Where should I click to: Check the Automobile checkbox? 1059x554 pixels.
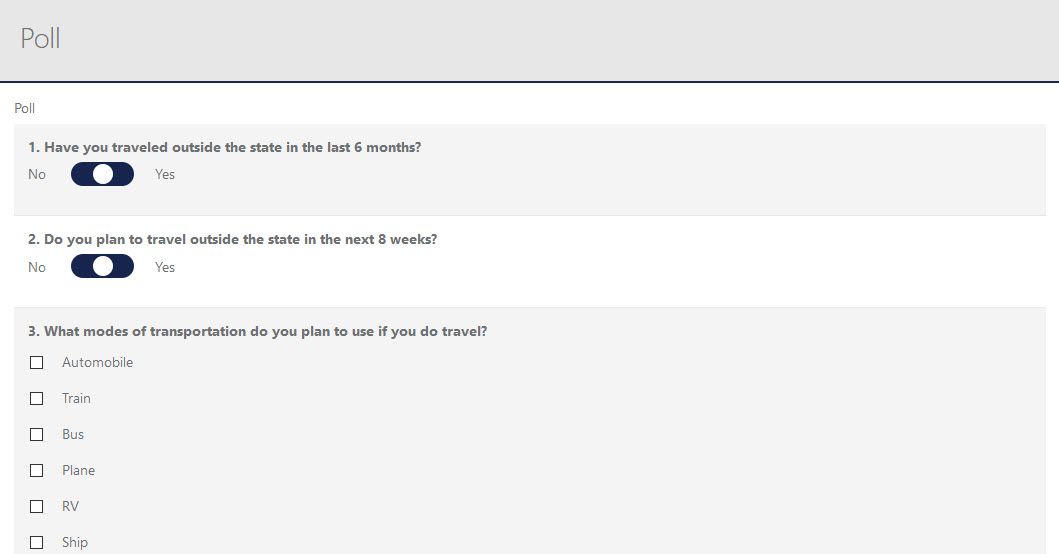(x=37, y=362)
